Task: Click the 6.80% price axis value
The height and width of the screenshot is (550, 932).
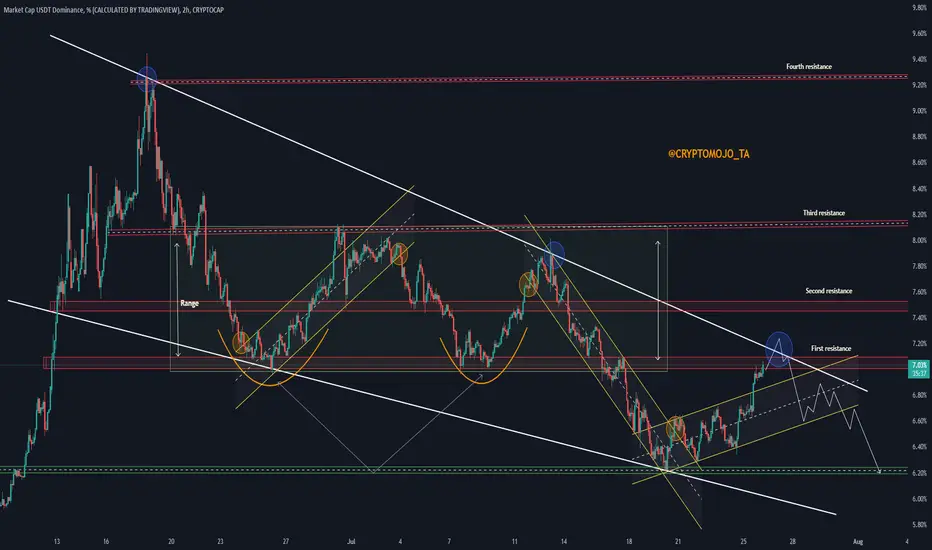Action: tap(919, 395)
